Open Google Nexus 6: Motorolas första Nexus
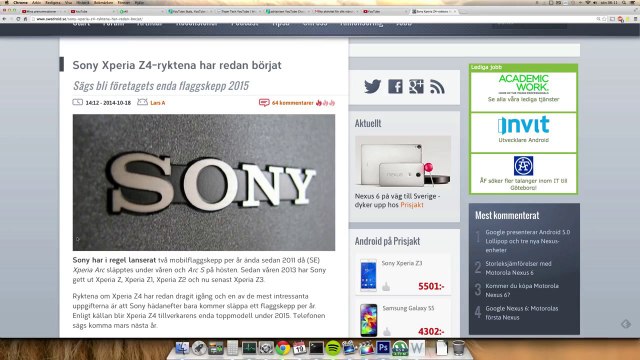The image size is (640, 360). coord(521,313)
